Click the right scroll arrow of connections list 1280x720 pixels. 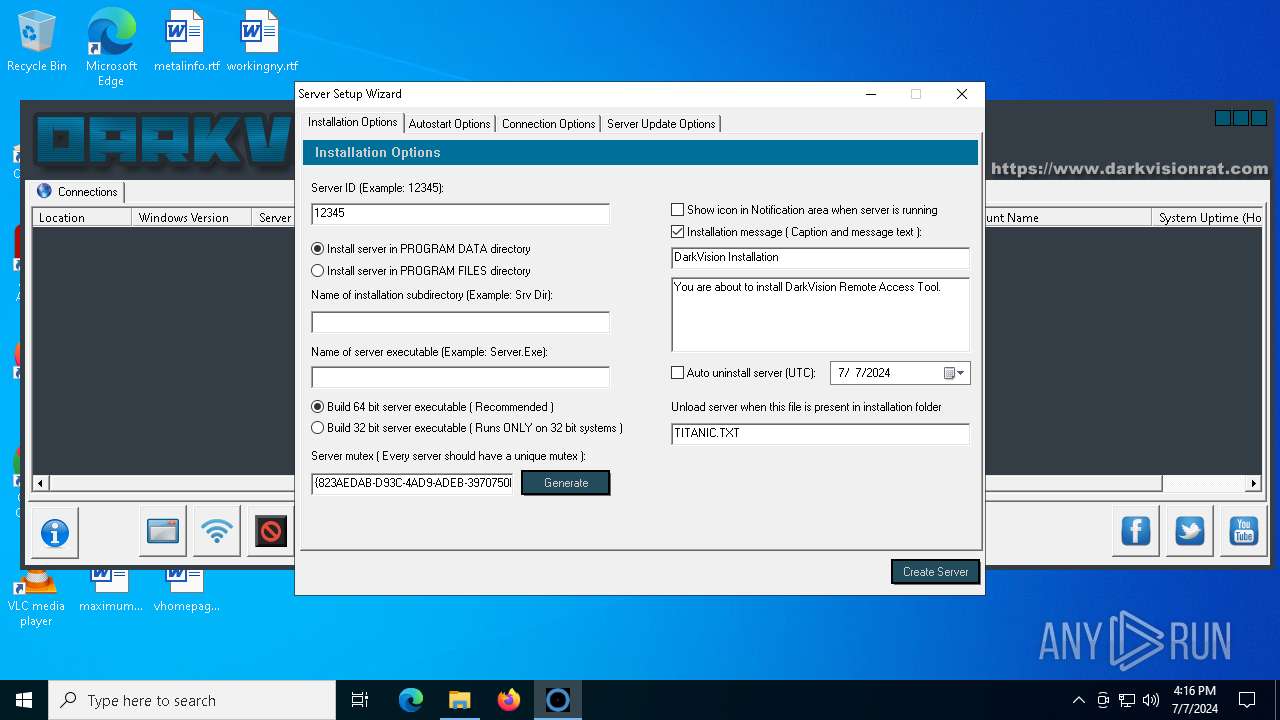pos(1253,484)
